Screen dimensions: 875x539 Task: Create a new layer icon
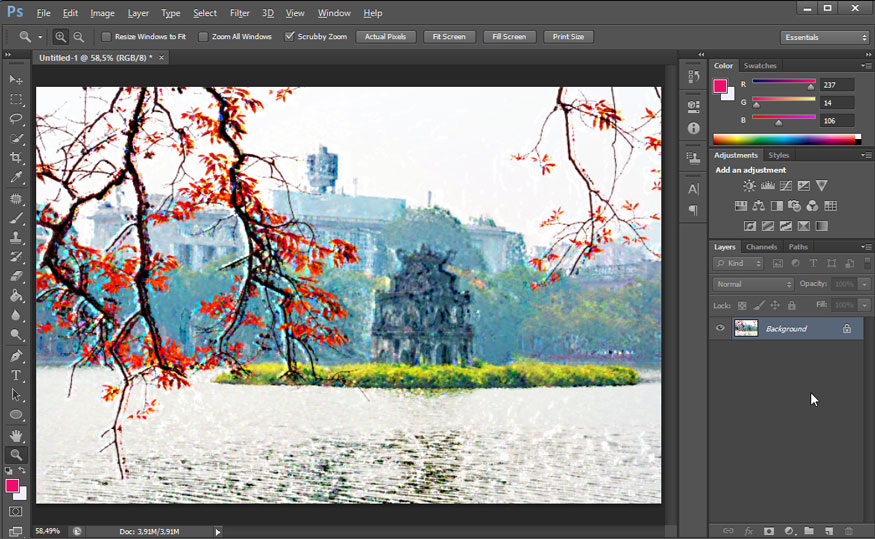[828, 530]
